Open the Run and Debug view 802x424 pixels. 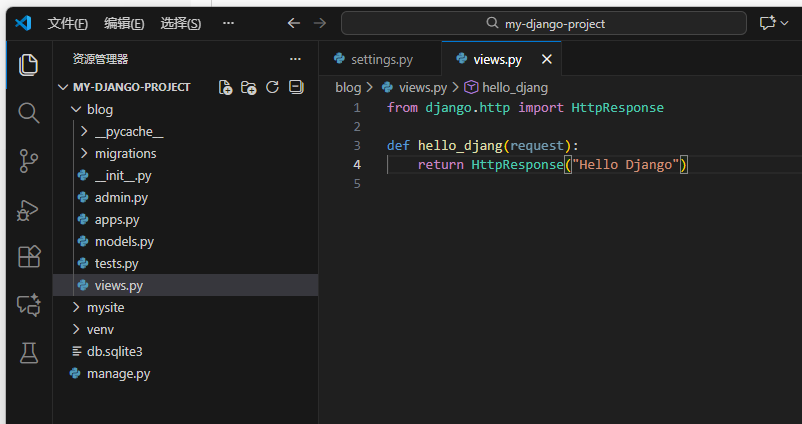click(28, 210)
